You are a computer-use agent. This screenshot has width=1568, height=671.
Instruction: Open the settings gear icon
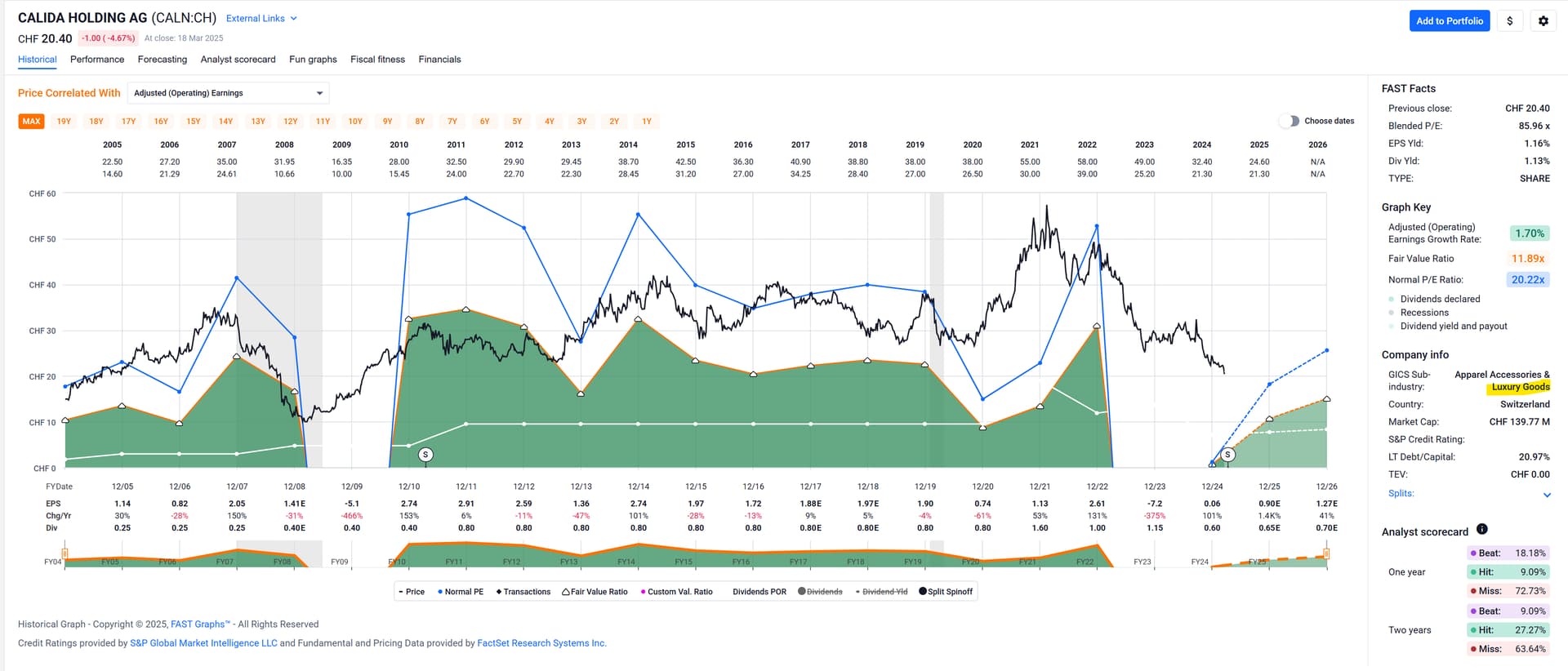(1543, 21)
